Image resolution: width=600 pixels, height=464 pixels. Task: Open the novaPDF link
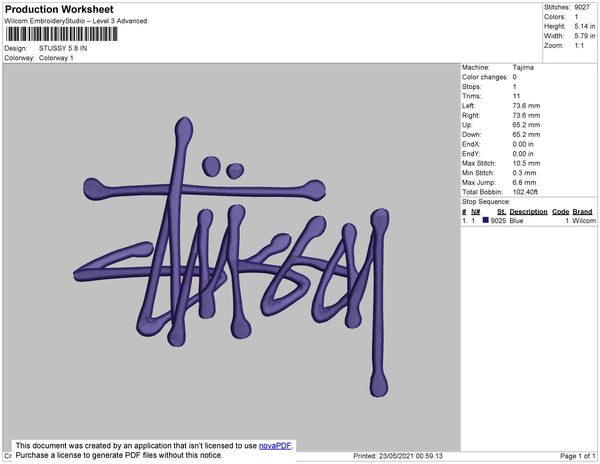point(275,446)
